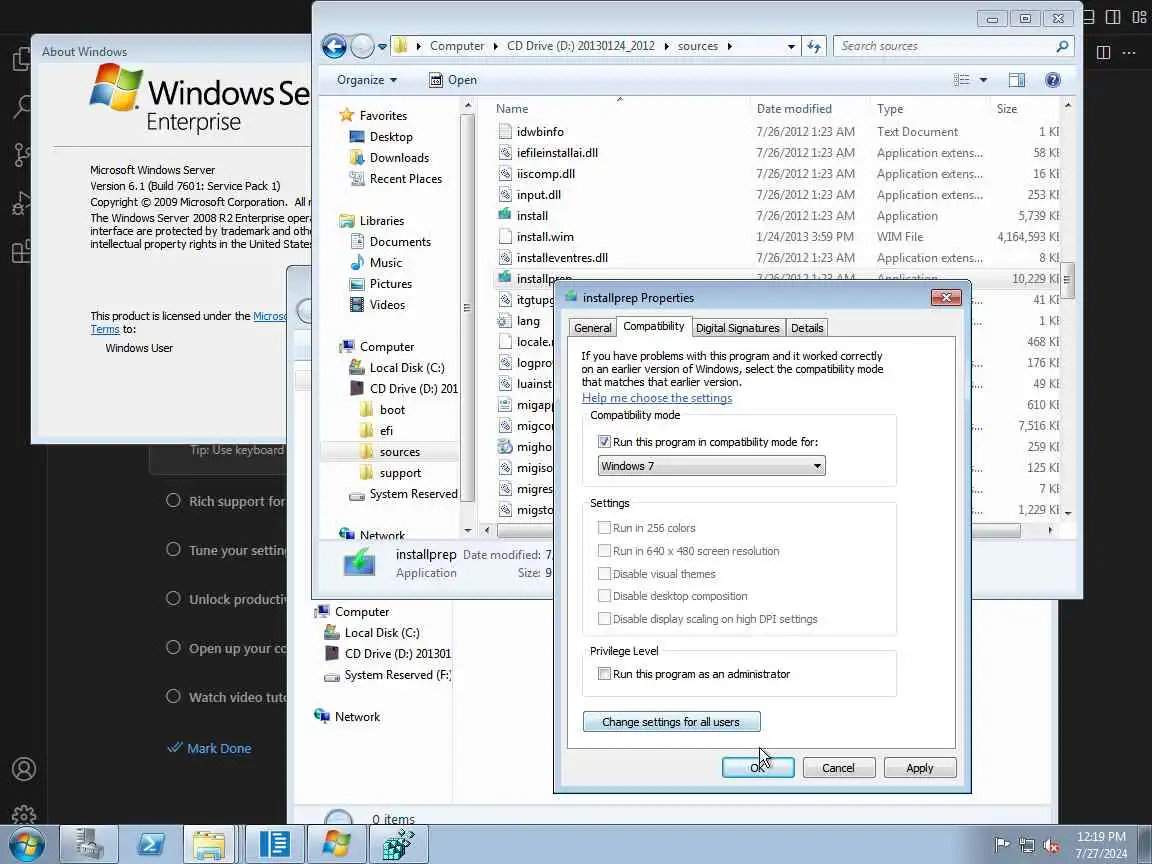Viewport: 1152px width, 864px height.
Task: Uncheck Run this program in compatibility mode
Action: coord(604,442)
